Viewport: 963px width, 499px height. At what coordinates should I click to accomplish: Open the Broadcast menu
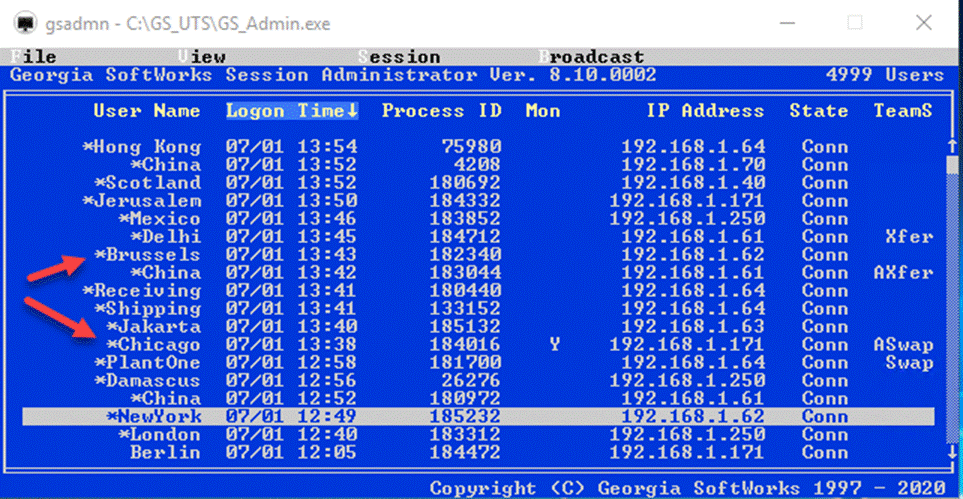pyautogui.click(x=591, y=57)
